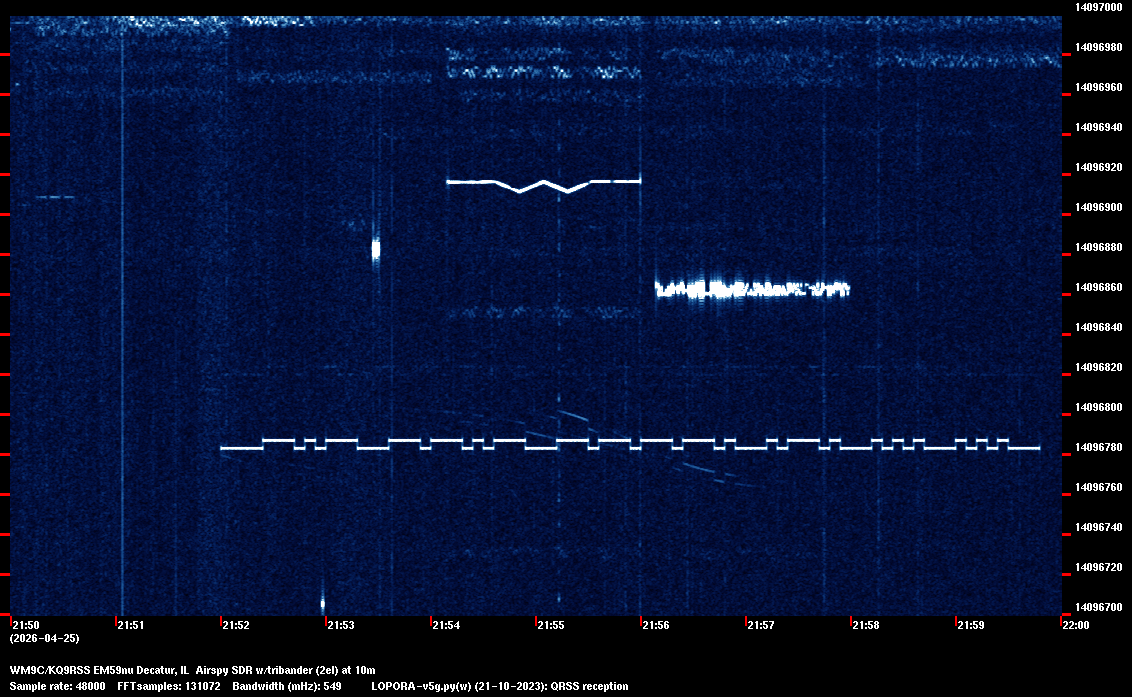
Task: Click the 22:00 time axis label
Action: pos(1076,625)
